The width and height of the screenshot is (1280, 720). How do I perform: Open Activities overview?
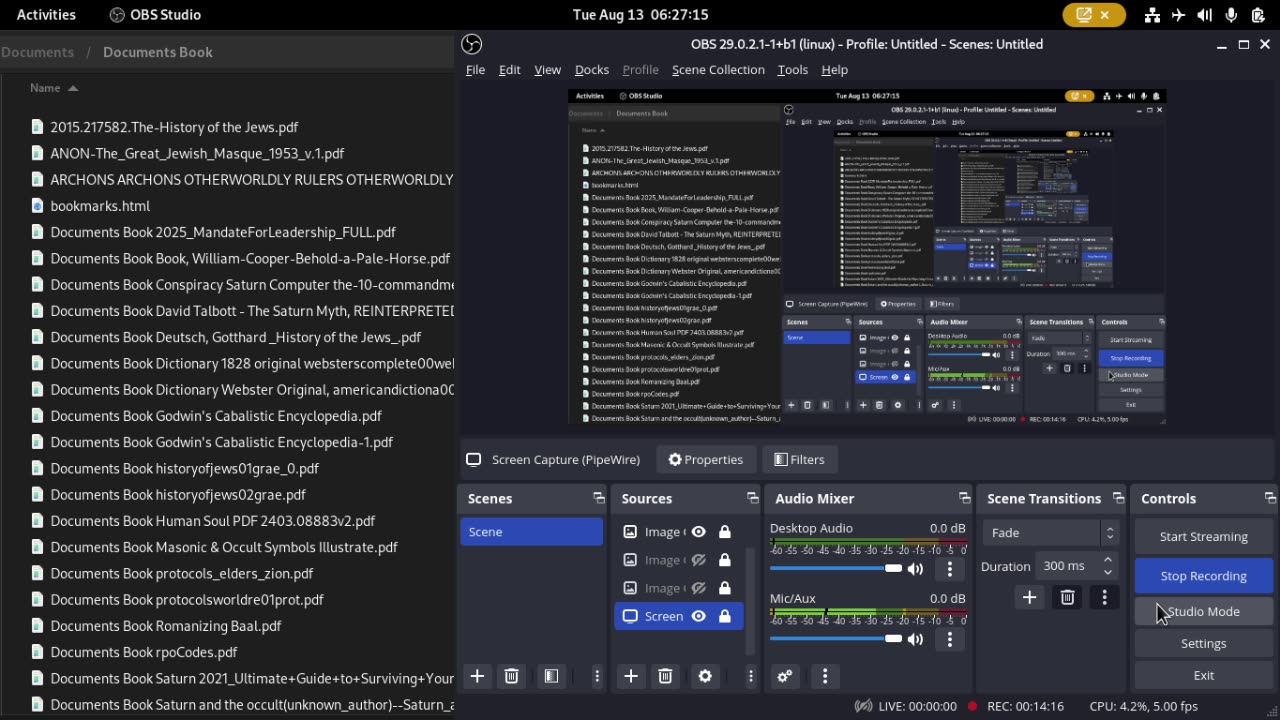point(46,15)
